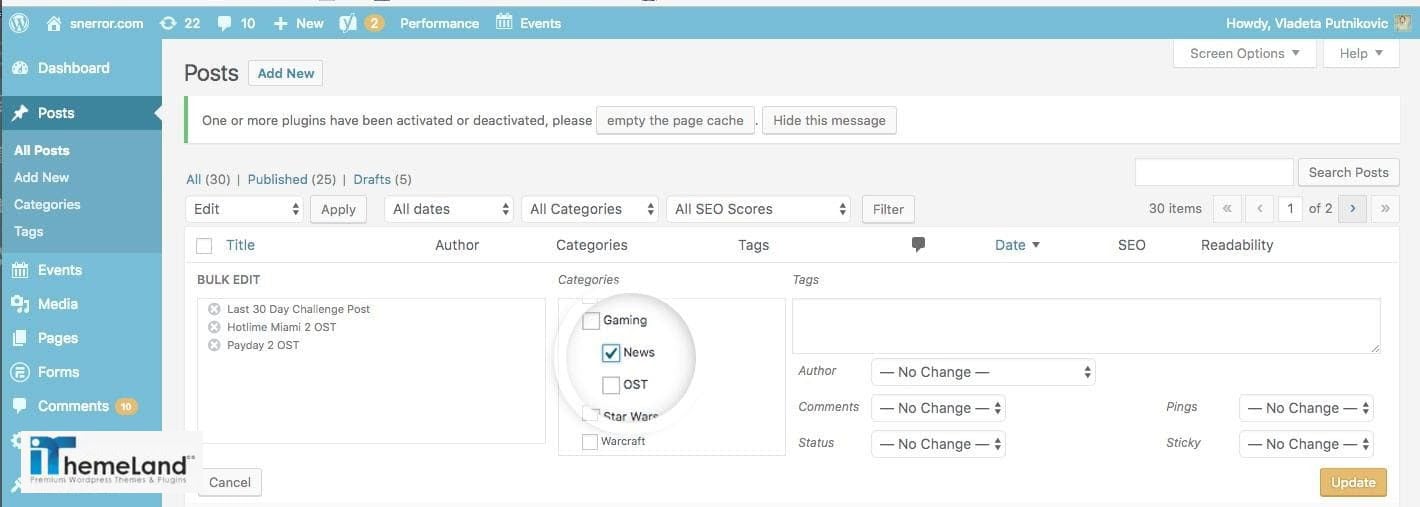The image size is (1420, 507).
Task: Open Performance in the admin bar
Action: (439, 23)
